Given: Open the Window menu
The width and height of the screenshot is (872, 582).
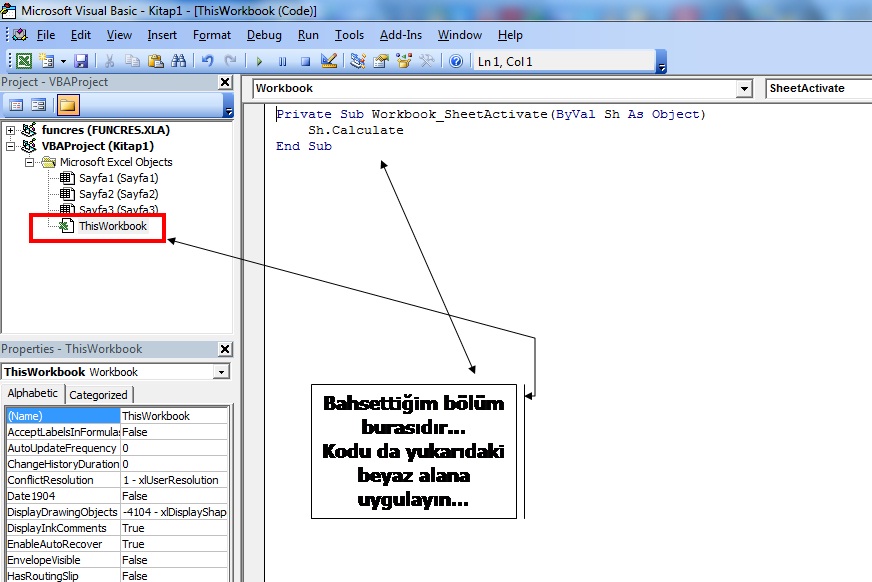Looking at the screenshot, I should click(459, 35).
